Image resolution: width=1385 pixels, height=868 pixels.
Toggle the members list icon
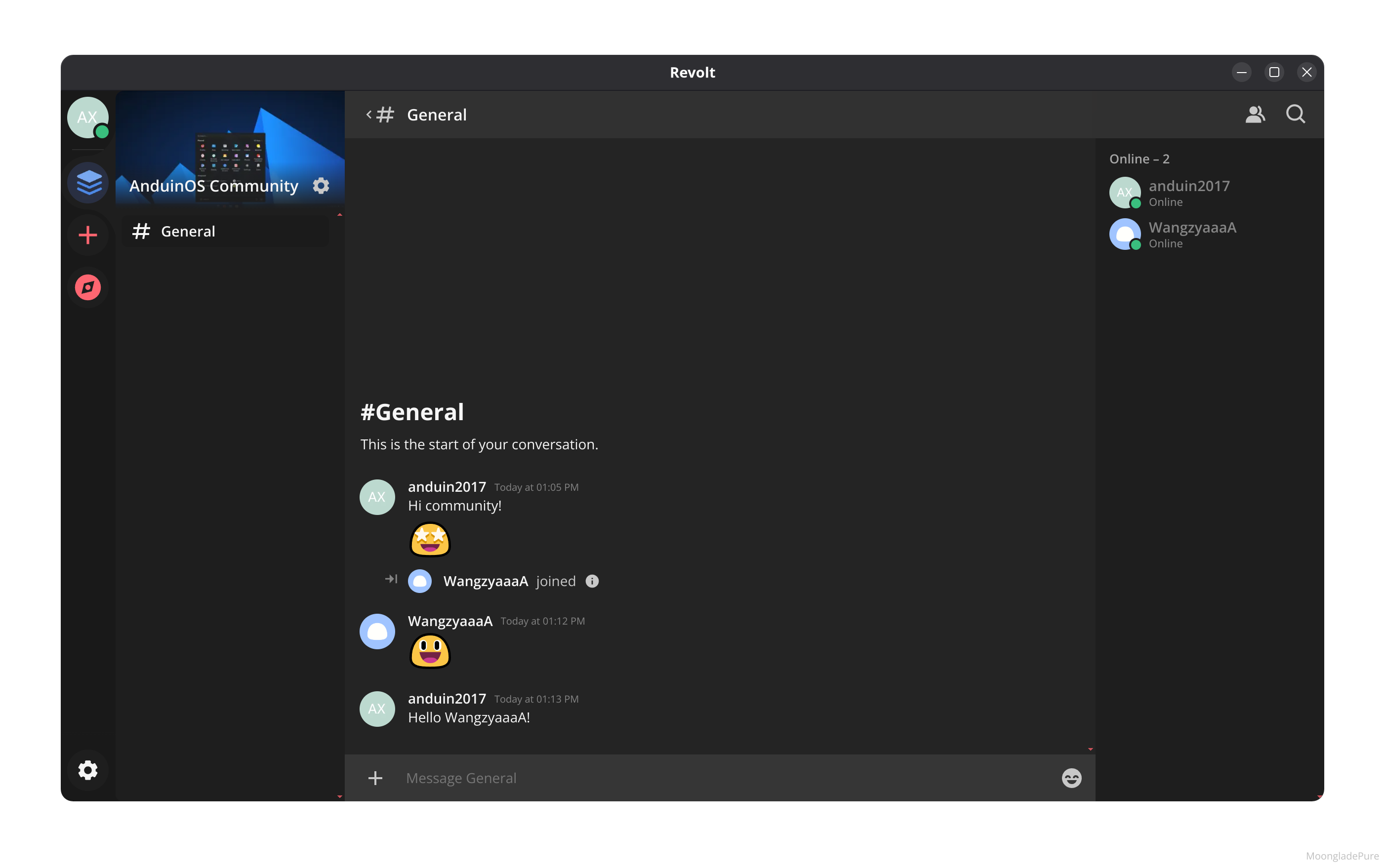1255,114
